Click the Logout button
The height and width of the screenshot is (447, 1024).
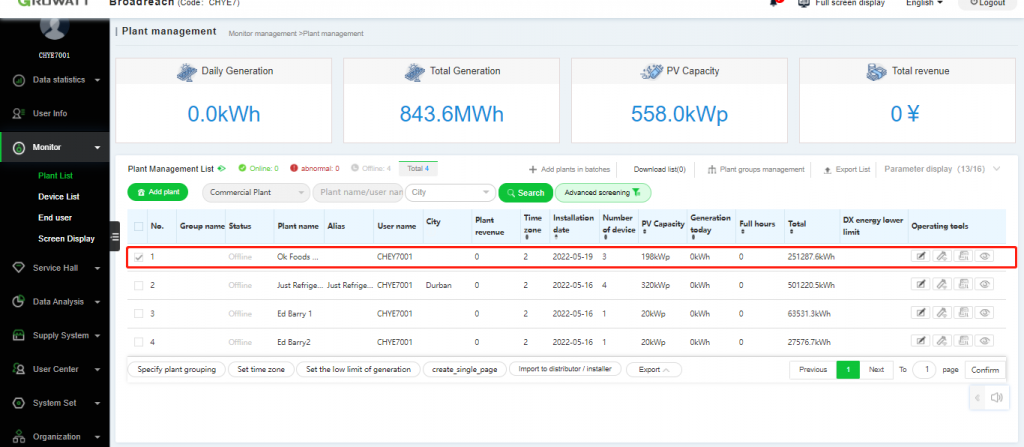987,3
